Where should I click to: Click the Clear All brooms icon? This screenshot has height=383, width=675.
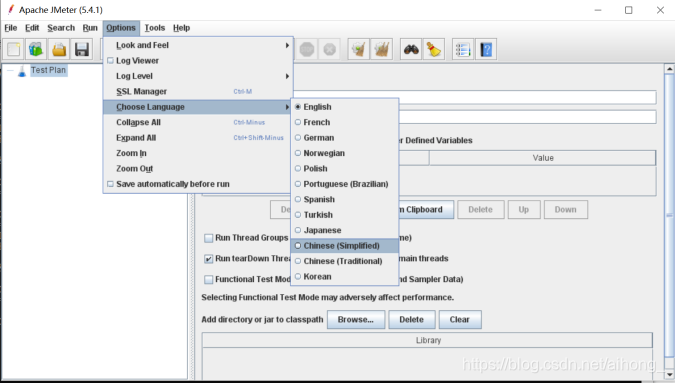point(381,49)
